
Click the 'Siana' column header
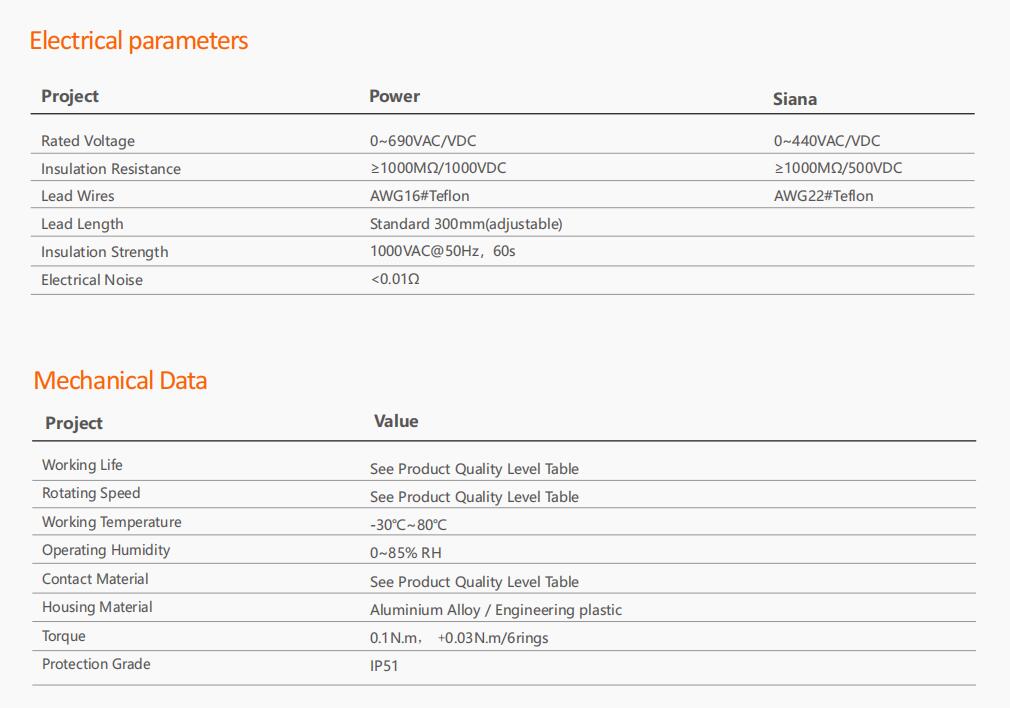(795, 99)
